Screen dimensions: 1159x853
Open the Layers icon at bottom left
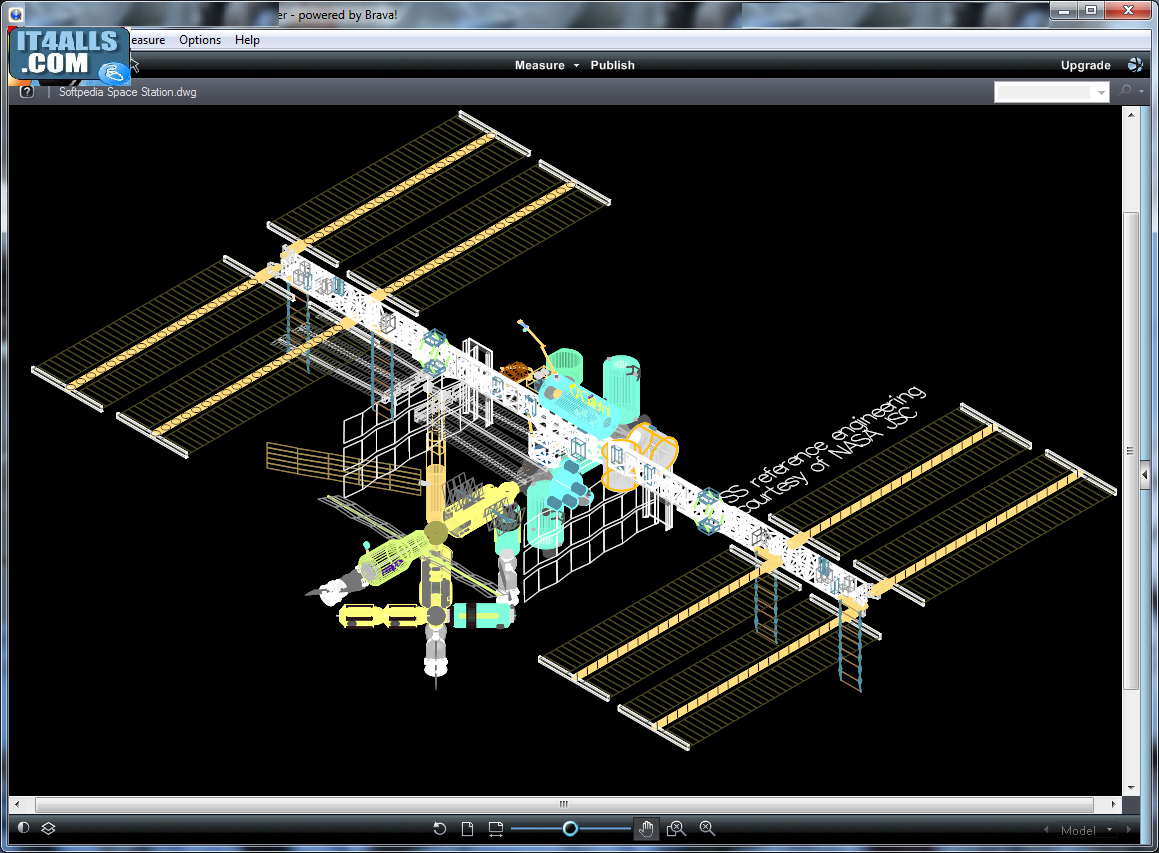(x=47, y=828)
